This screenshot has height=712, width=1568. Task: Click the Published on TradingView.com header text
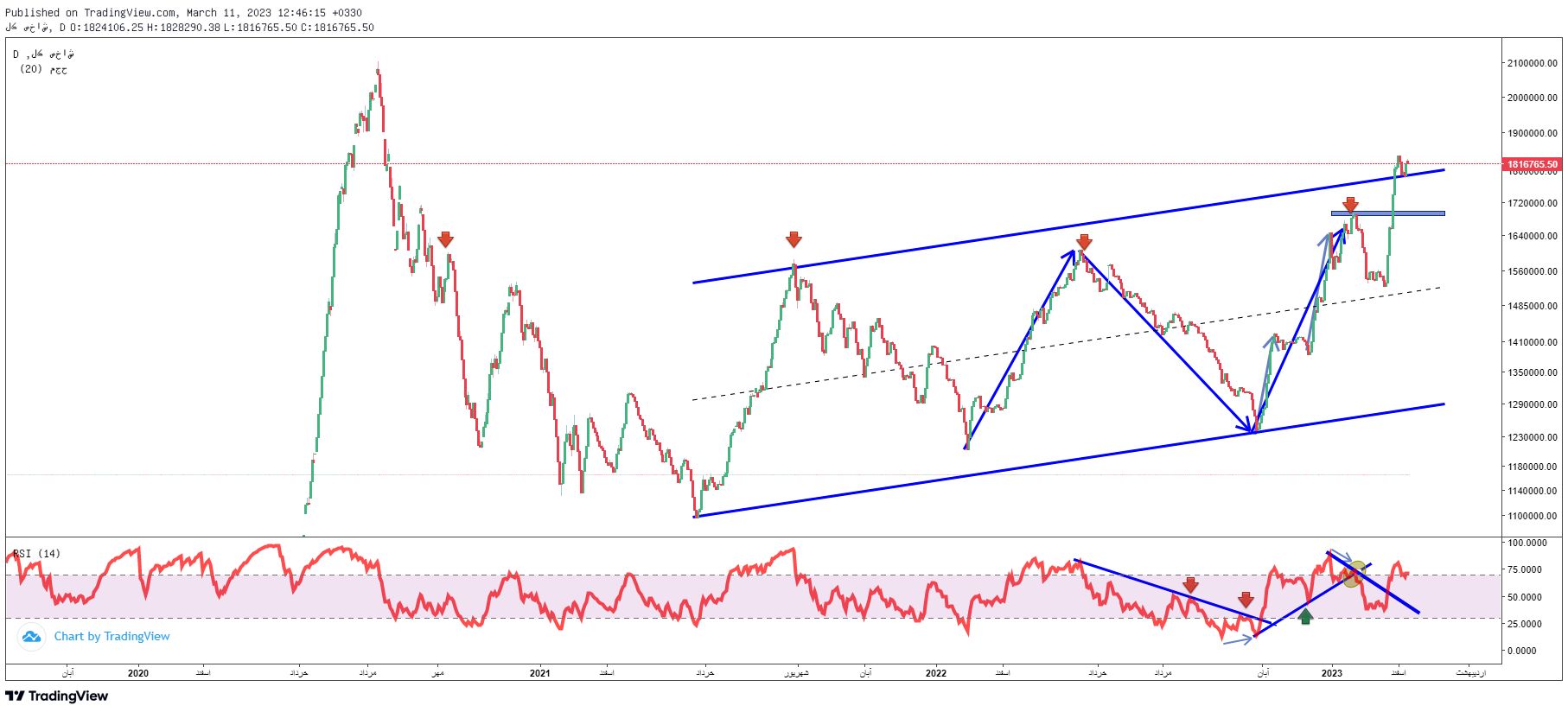pyautogui.click(x=183, y=13)
